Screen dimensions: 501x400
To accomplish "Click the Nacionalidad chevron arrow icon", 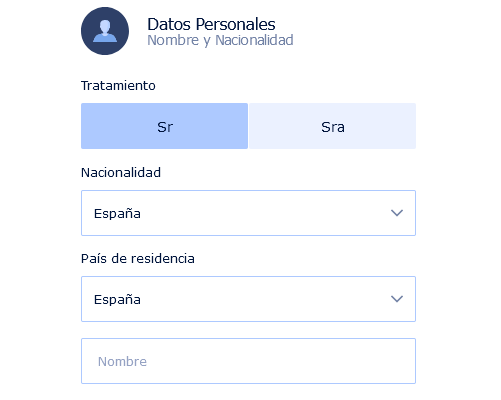I will click(x=397, y=213).
